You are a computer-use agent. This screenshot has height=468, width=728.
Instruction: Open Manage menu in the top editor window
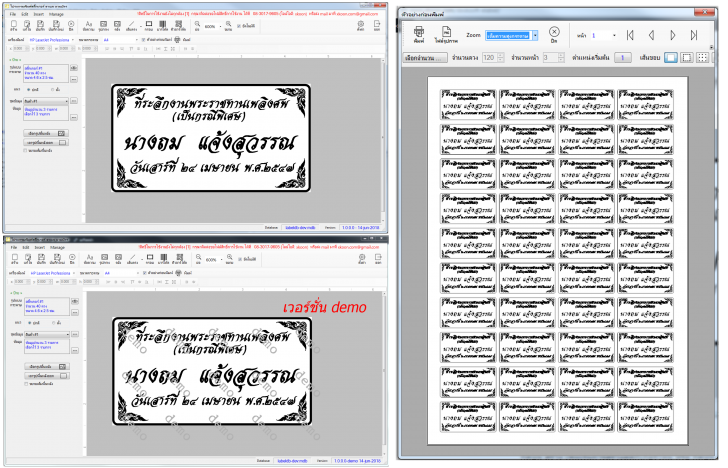[x=56, y=14]
